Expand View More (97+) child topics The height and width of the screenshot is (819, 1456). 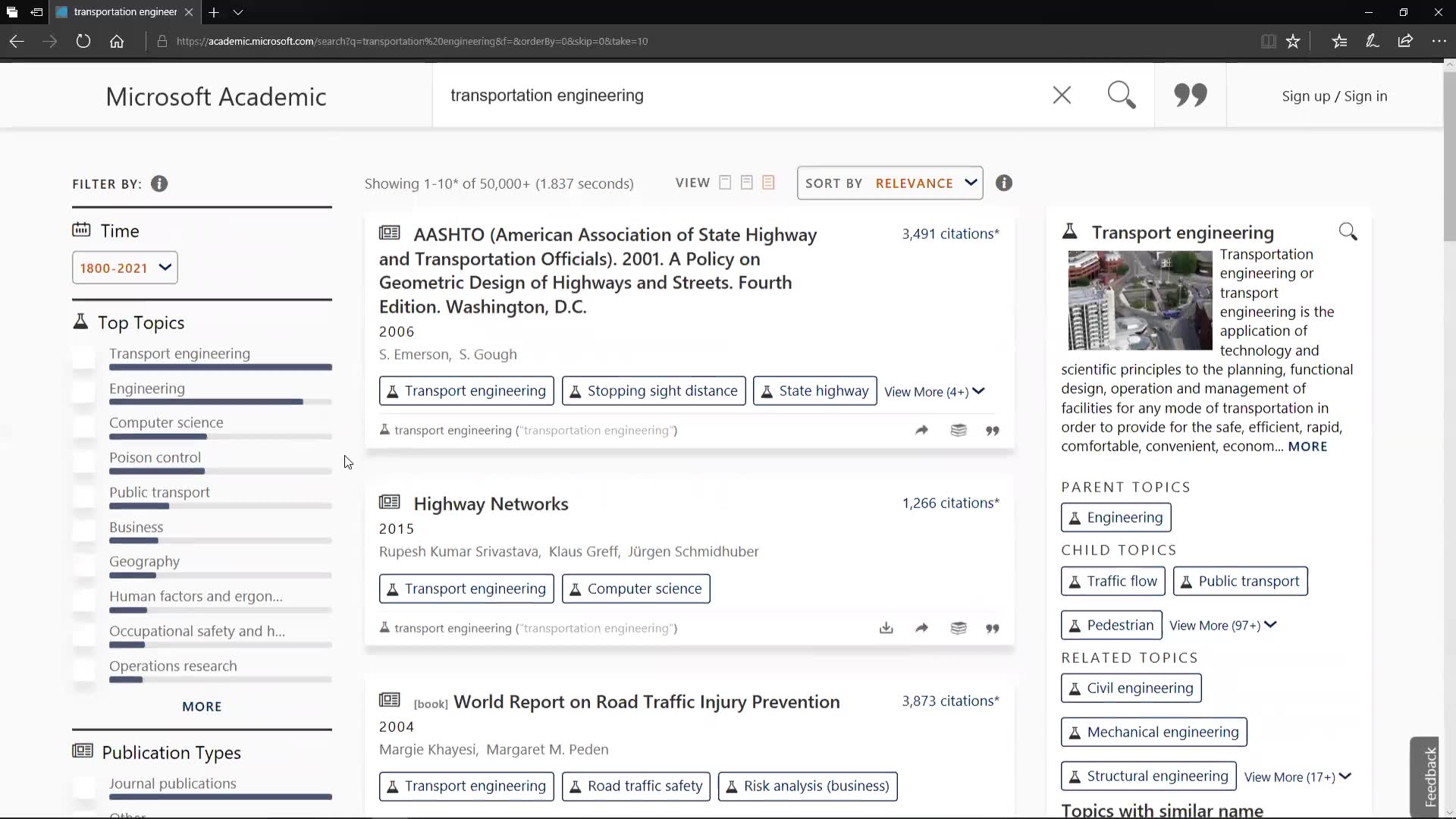pos(1222,625)
